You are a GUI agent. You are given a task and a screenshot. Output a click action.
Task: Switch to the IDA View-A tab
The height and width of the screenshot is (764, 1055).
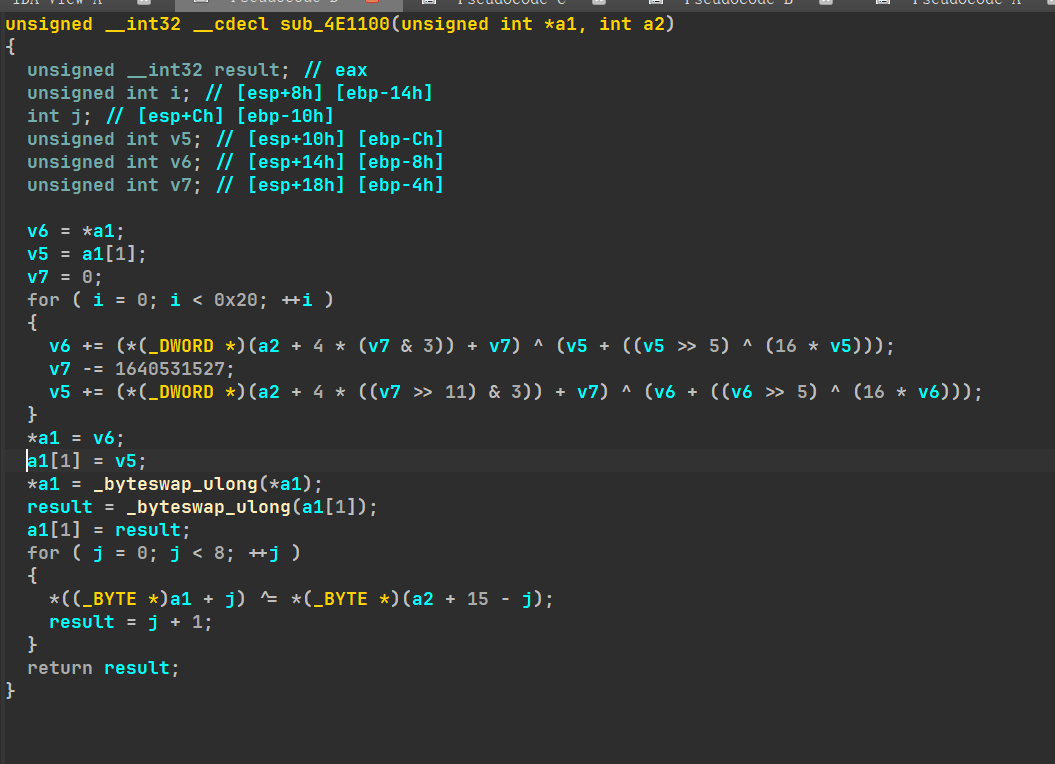click(58, 3)
